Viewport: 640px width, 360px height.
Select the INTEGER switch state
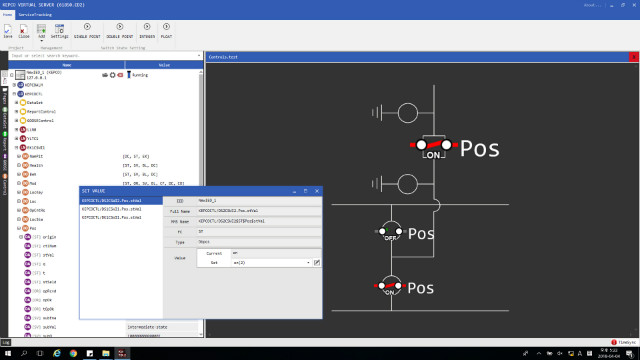tap(147, 31)
